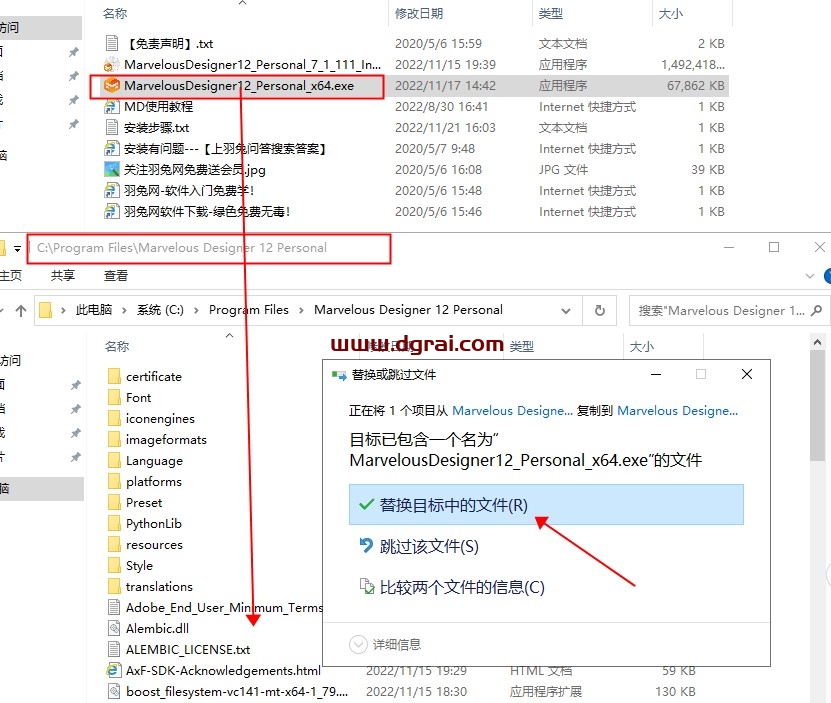The width and height of the screenshot is (831, 703).
Task: Click Marvelous Designer 12 Personal breadcrumb
Action: (408, 310)
